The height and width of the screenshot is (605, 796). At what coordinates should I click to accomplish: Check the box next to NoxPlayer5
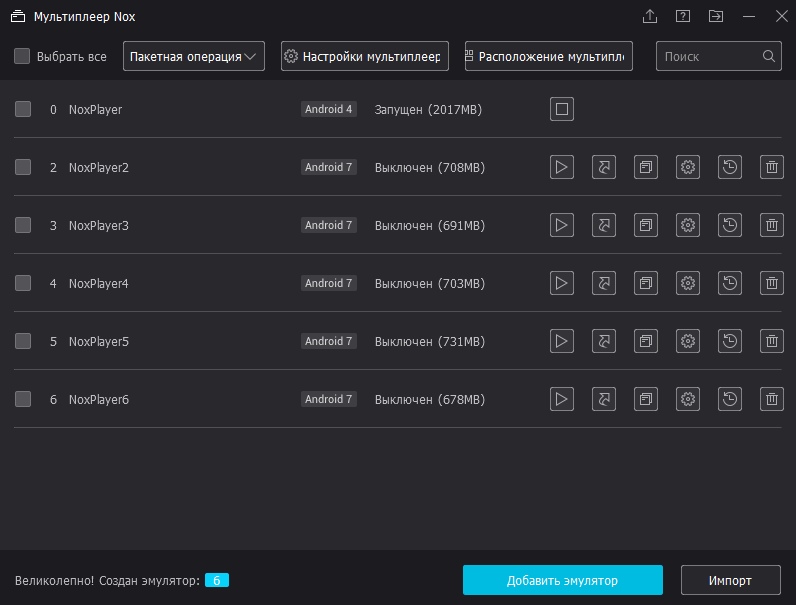23,341
